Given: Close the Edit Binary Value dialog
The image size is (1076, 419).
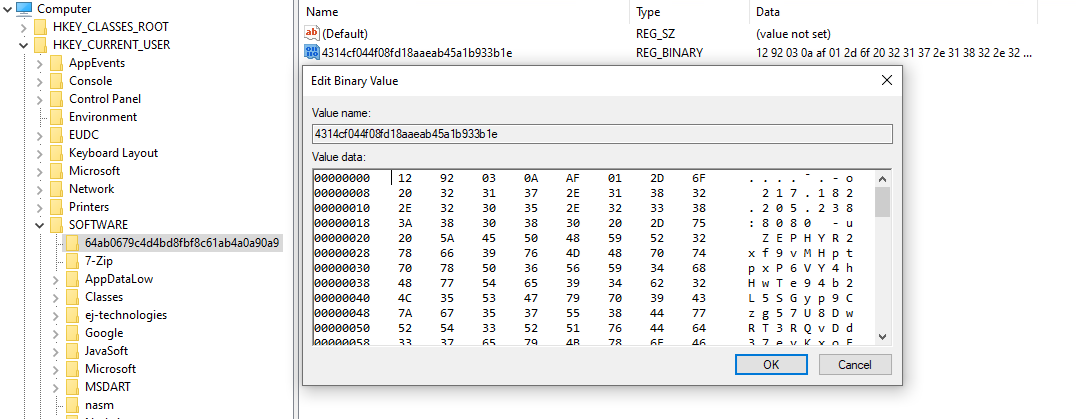Looking at the screenshot, I should point(886,80).
